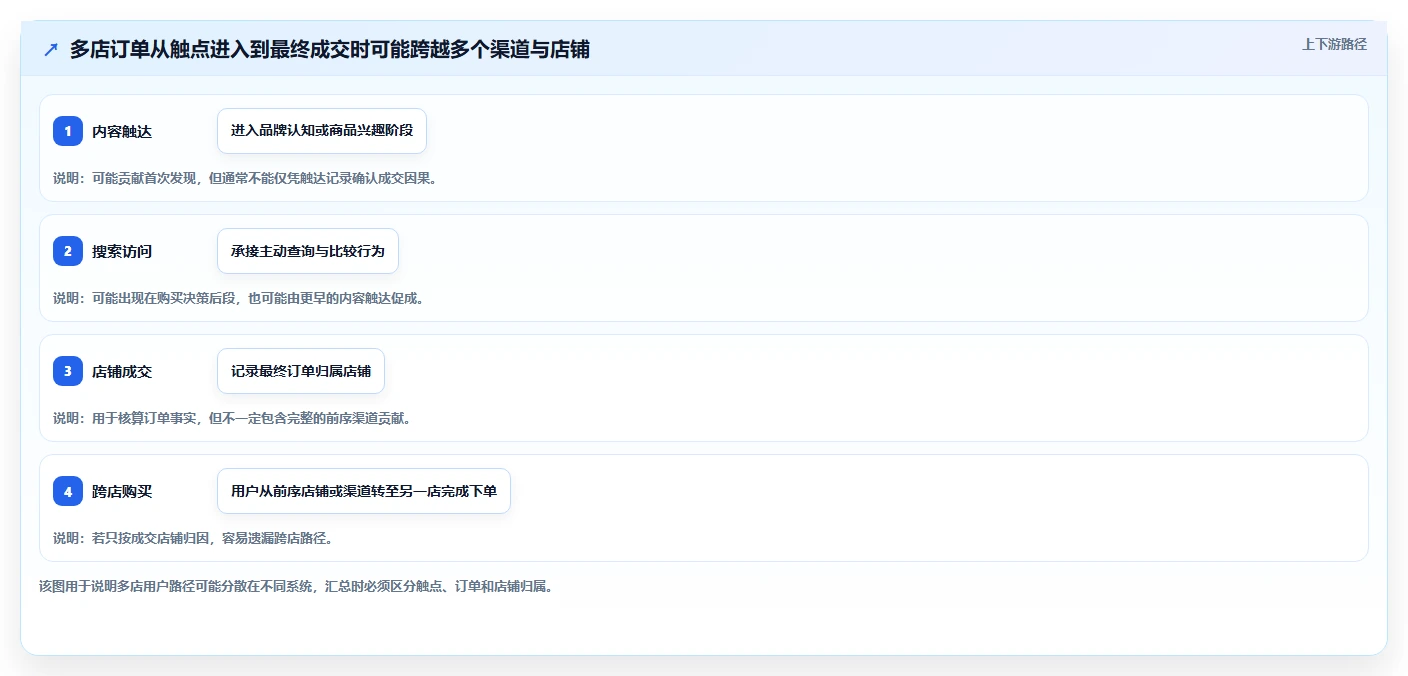
Task: Click the 店铺成交 step label
Action: coord(122,371)
